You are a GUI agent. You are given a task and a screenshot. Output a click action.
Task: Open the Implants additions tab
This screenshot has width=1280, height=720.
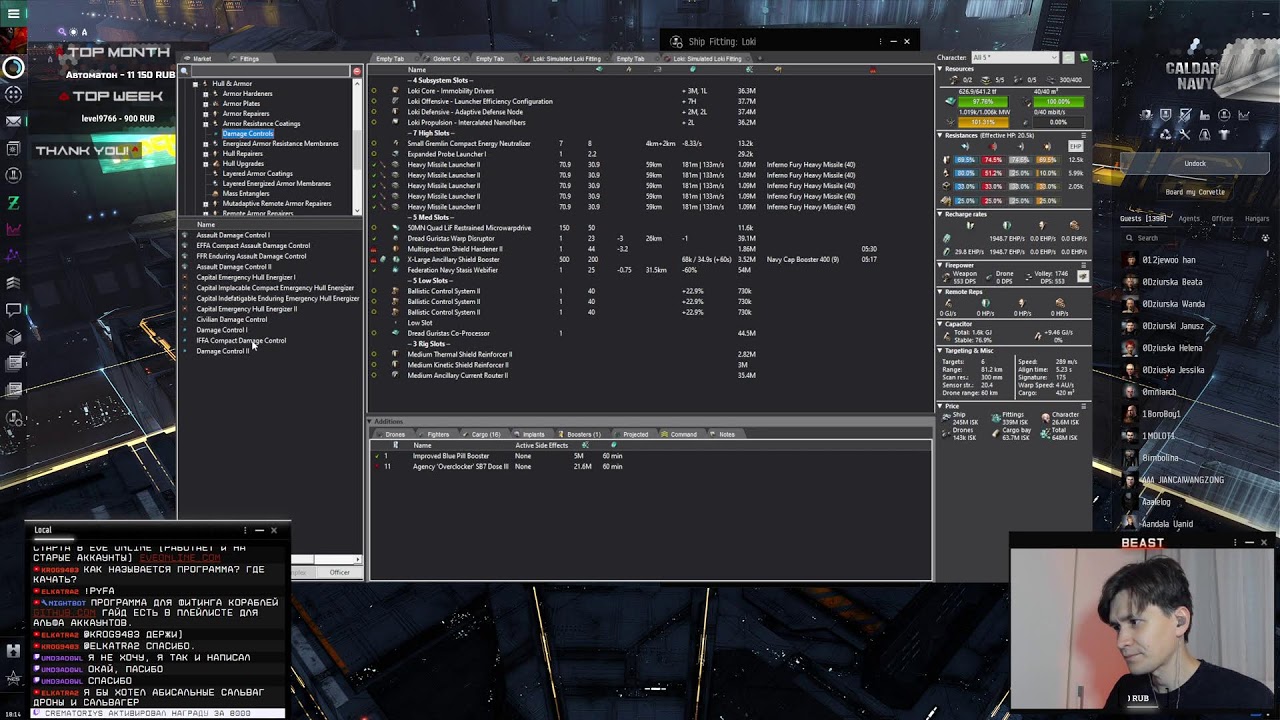point(533,435)
